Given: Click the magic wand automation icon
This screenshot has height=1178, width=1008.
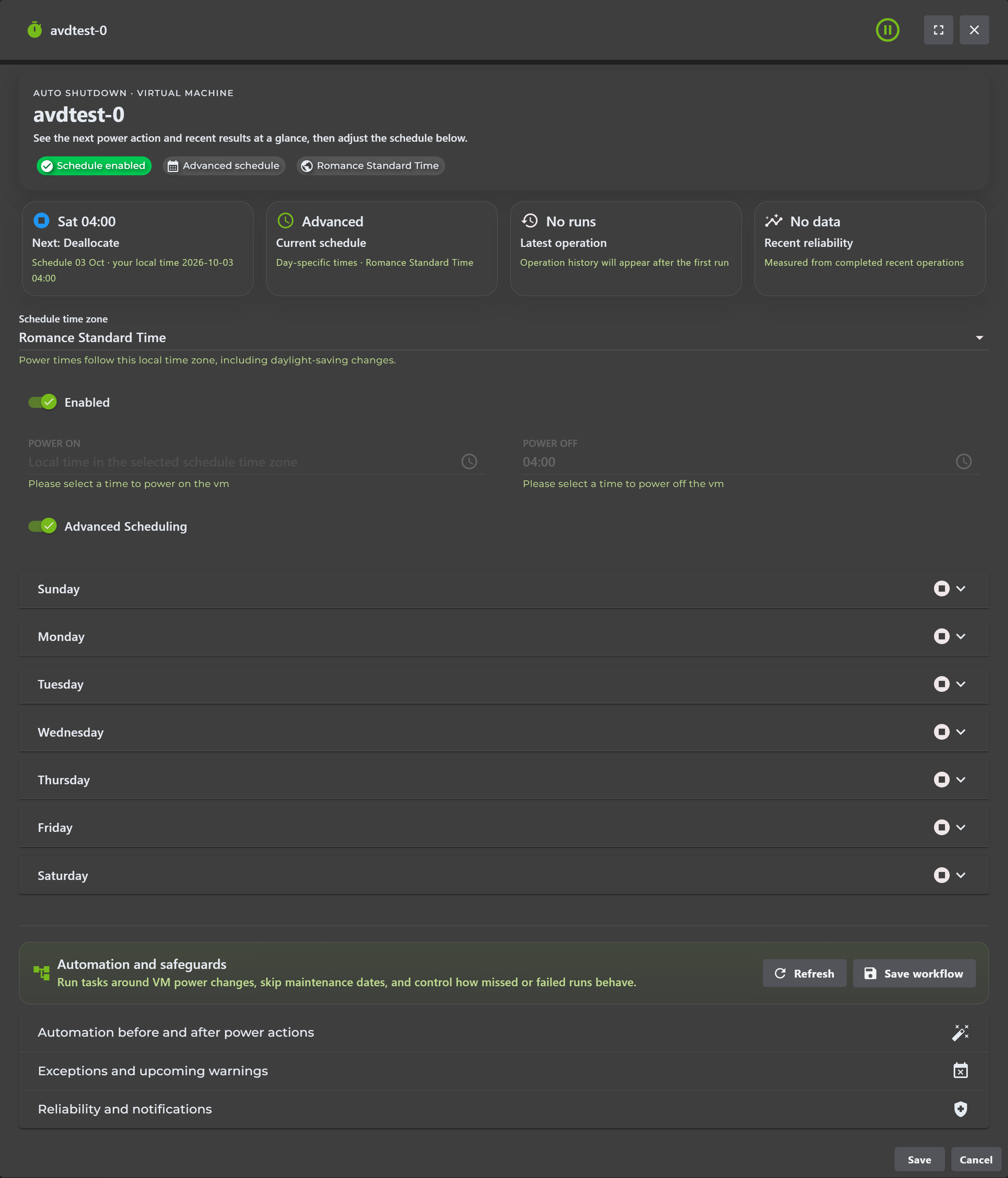Looking at the screenshot, I should pyautogui.click(x=960, y=1032).
